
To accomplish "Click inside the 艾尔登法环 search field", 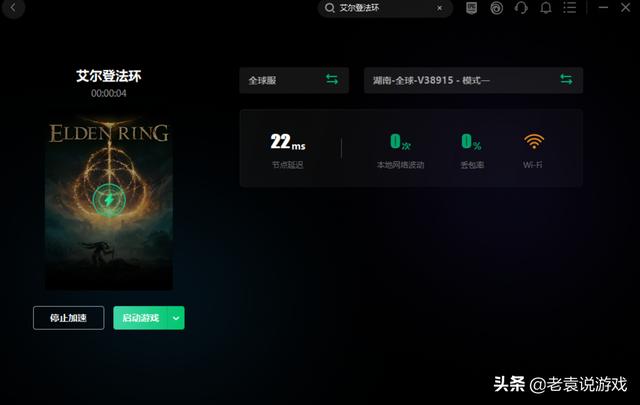I will [385, 8].
